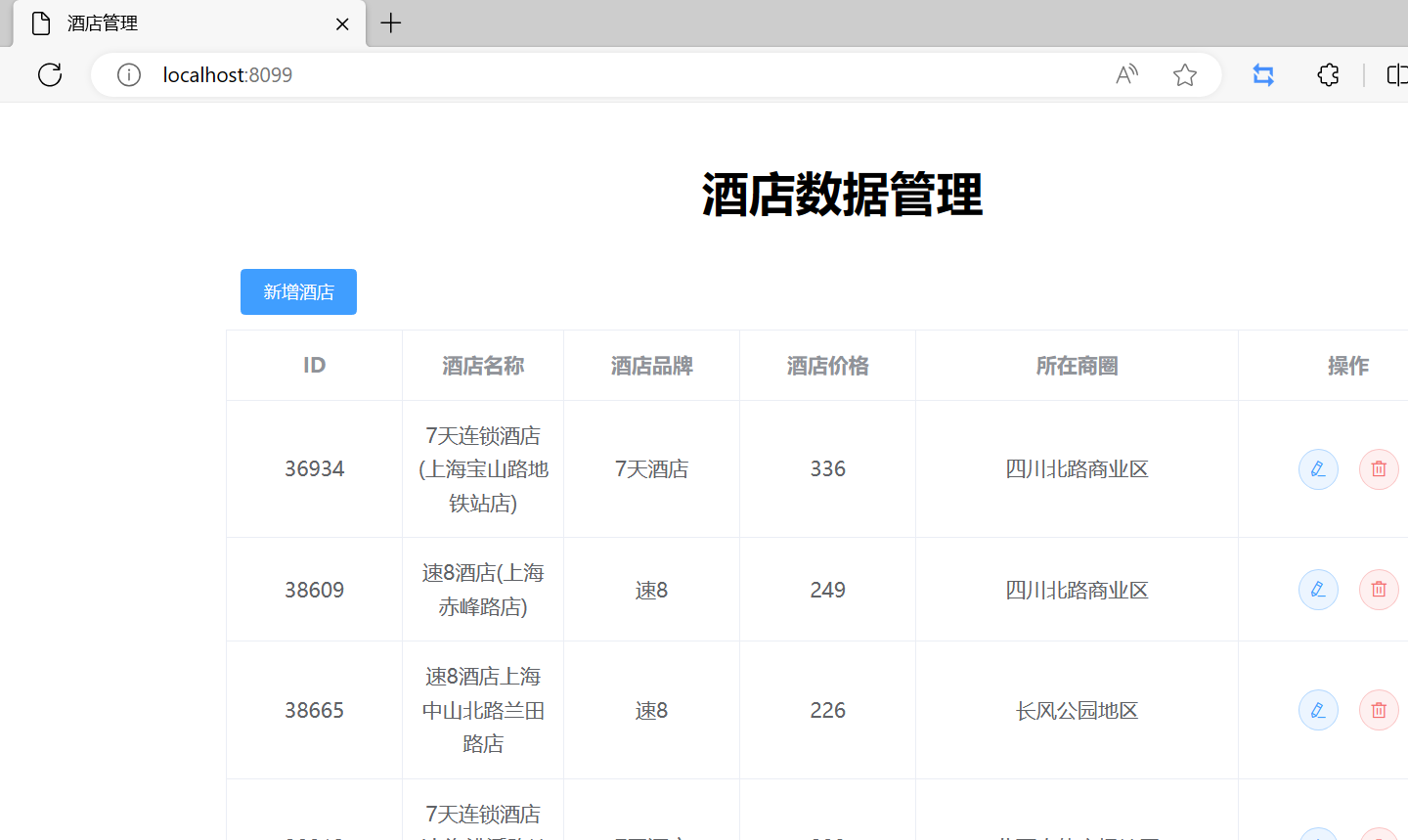Click the 酒店数据管理 page heading
The image size is (1408, 840).
click(x=842, y=195)
